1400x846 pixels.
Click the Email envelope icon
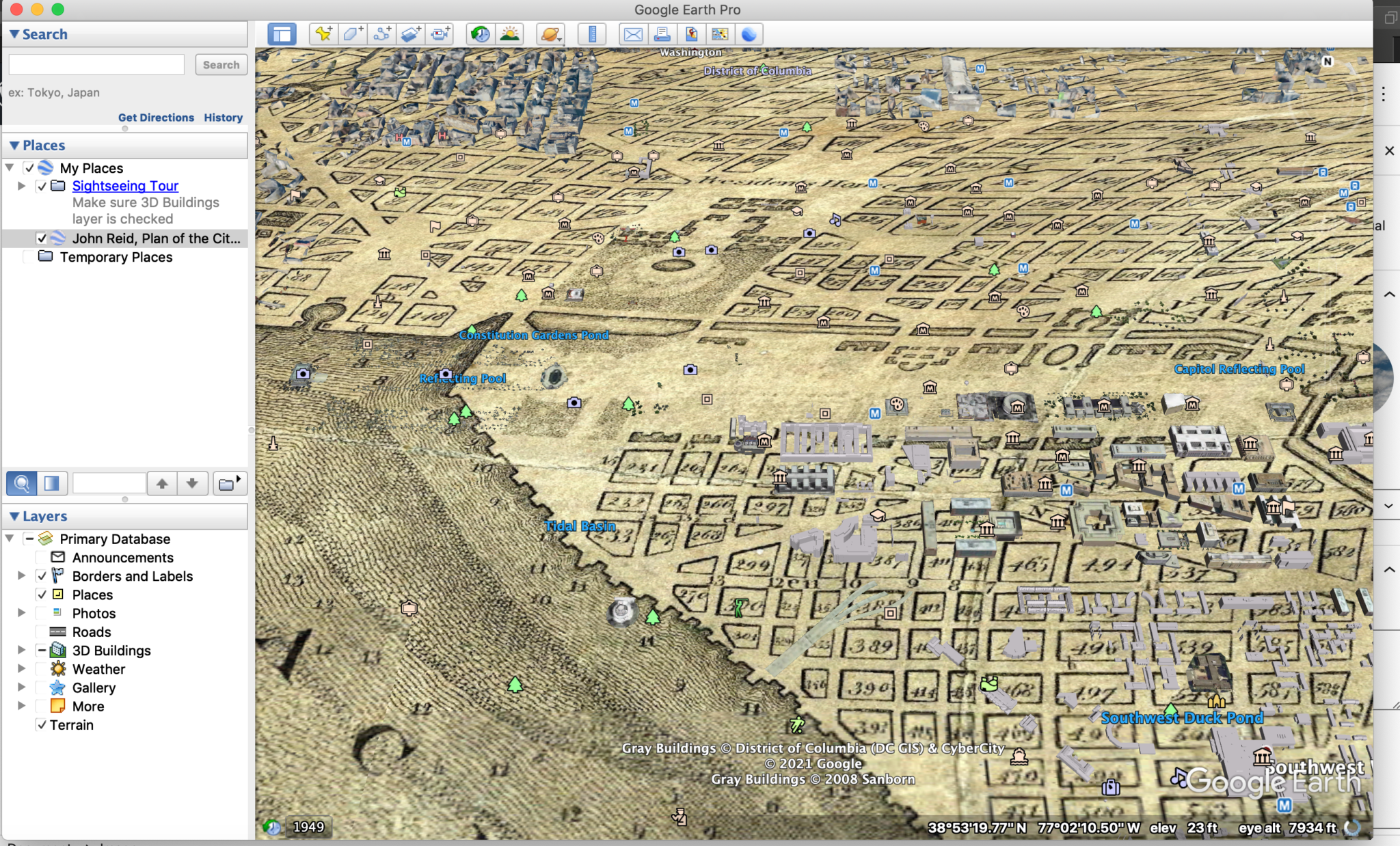point(633,33)
